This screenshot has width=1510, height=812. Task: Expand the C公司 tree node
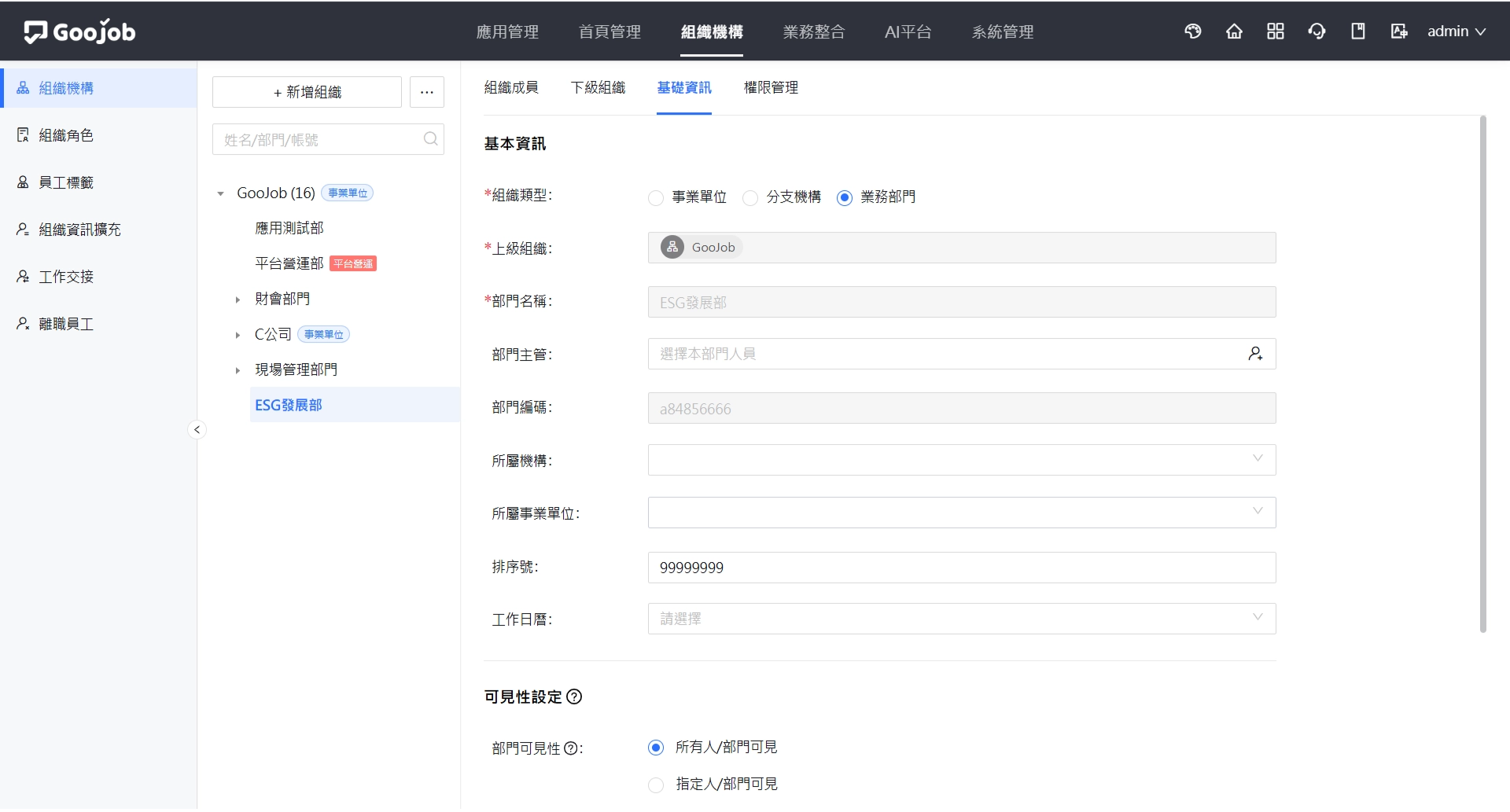(238, 335)
